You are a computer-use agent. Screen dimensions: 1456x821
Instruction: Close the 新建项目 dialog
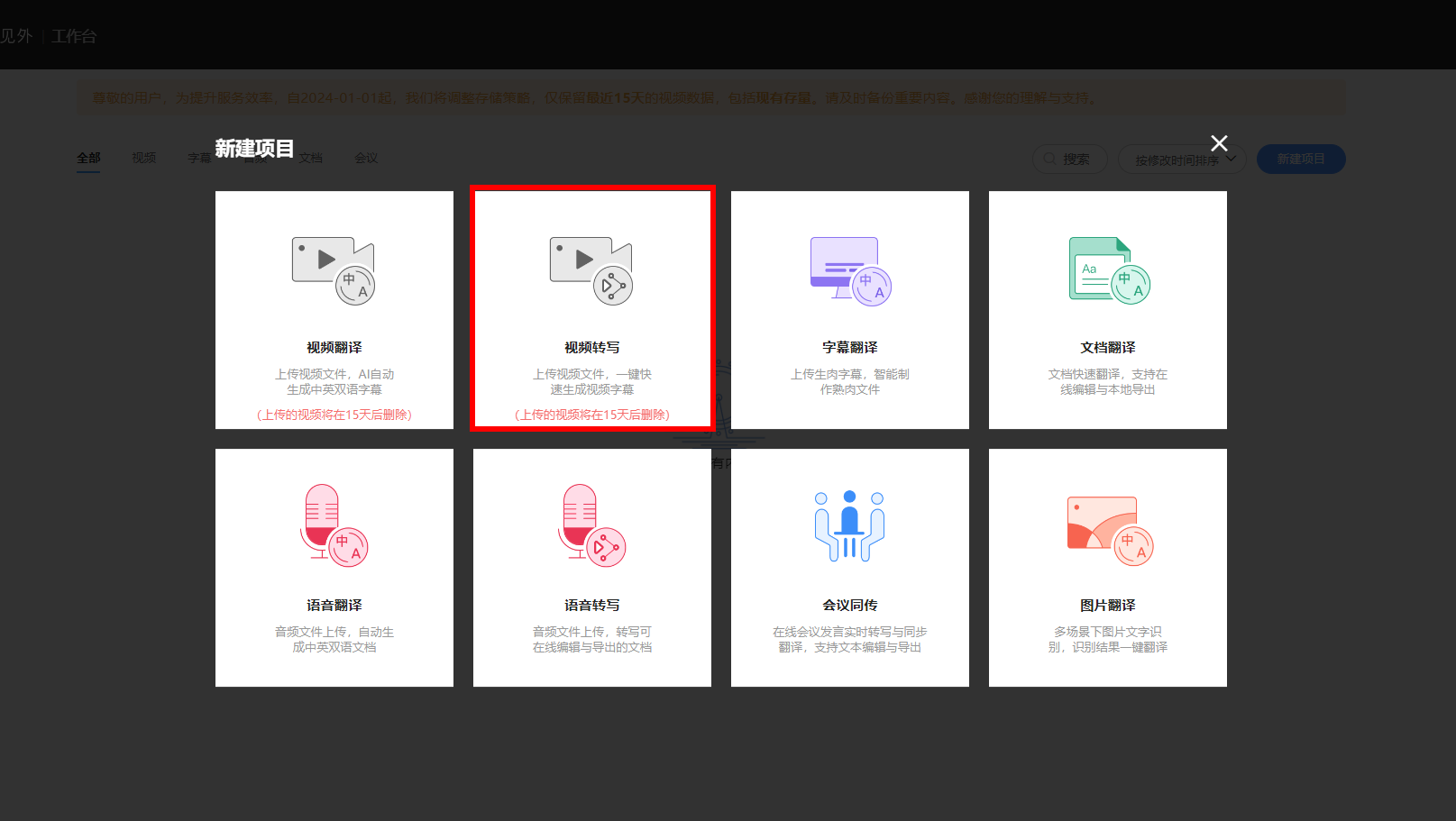1219,143
